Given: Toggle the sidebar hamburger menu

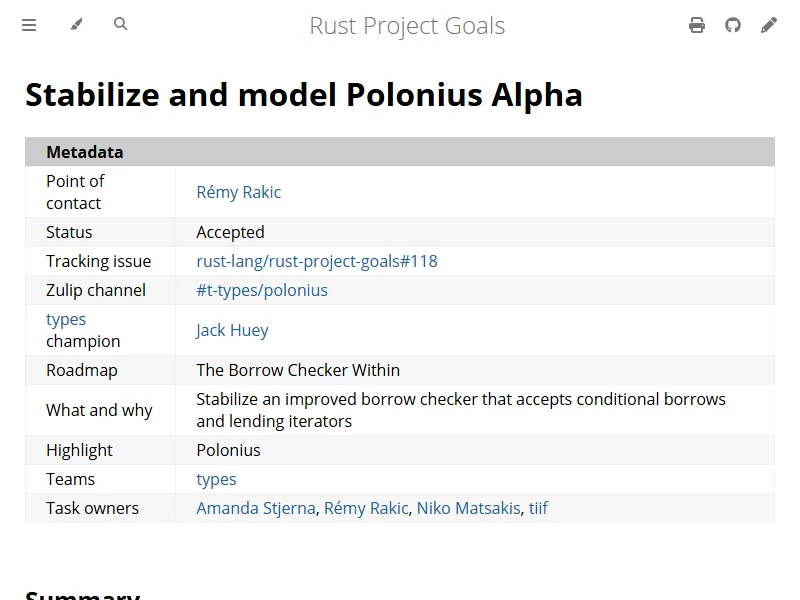Looking at the screenshot, I should coord(29,24).
